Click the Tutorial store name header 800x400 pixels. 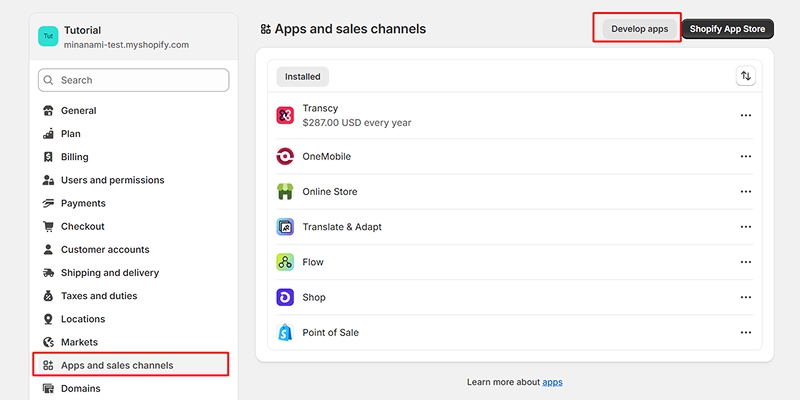tap(83, 31)
